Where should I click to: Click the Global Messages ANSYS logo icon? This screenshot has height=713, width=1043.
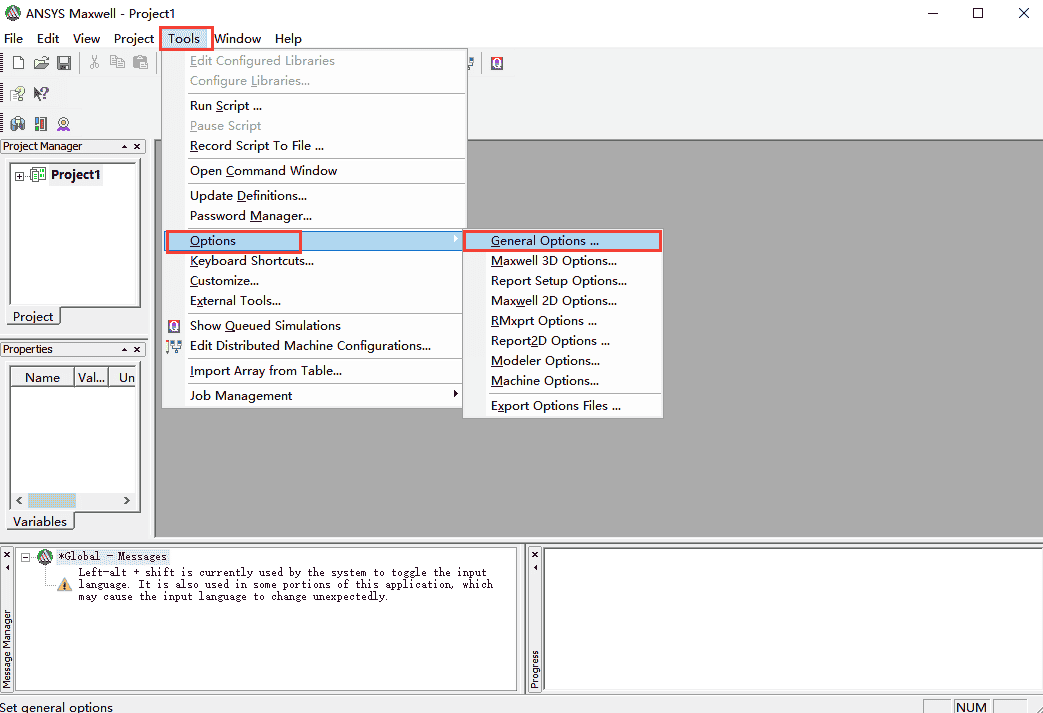coord(45,556)
